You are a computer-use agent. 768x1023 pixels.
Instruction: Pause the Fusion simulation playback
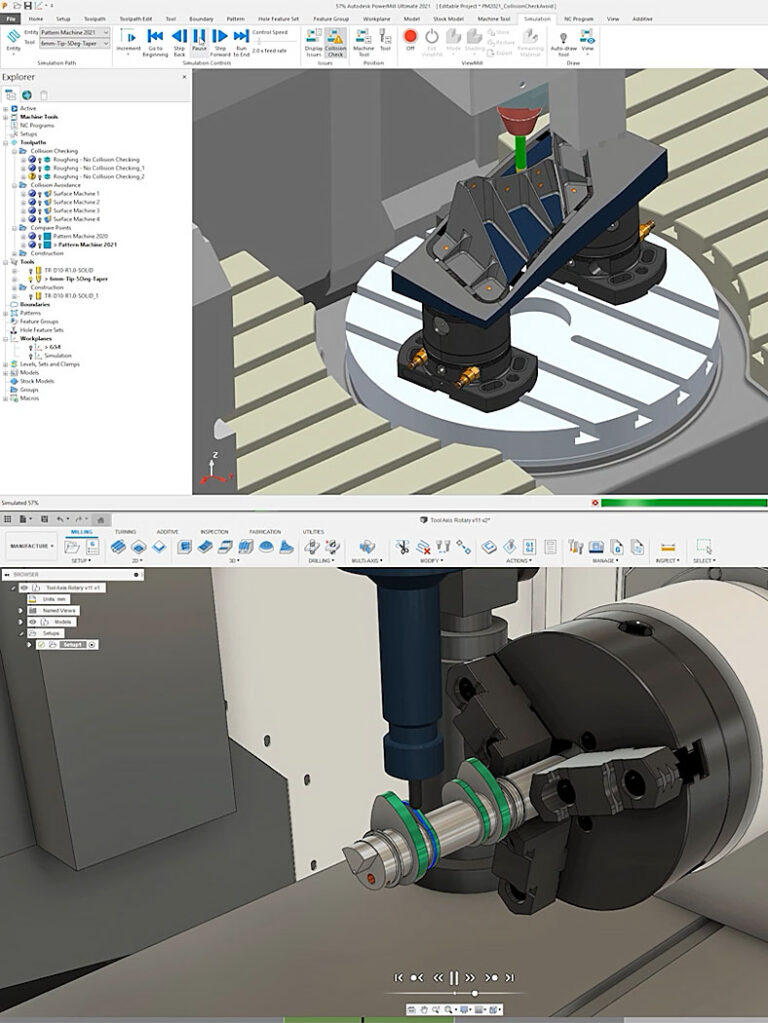tap(453, 977)
